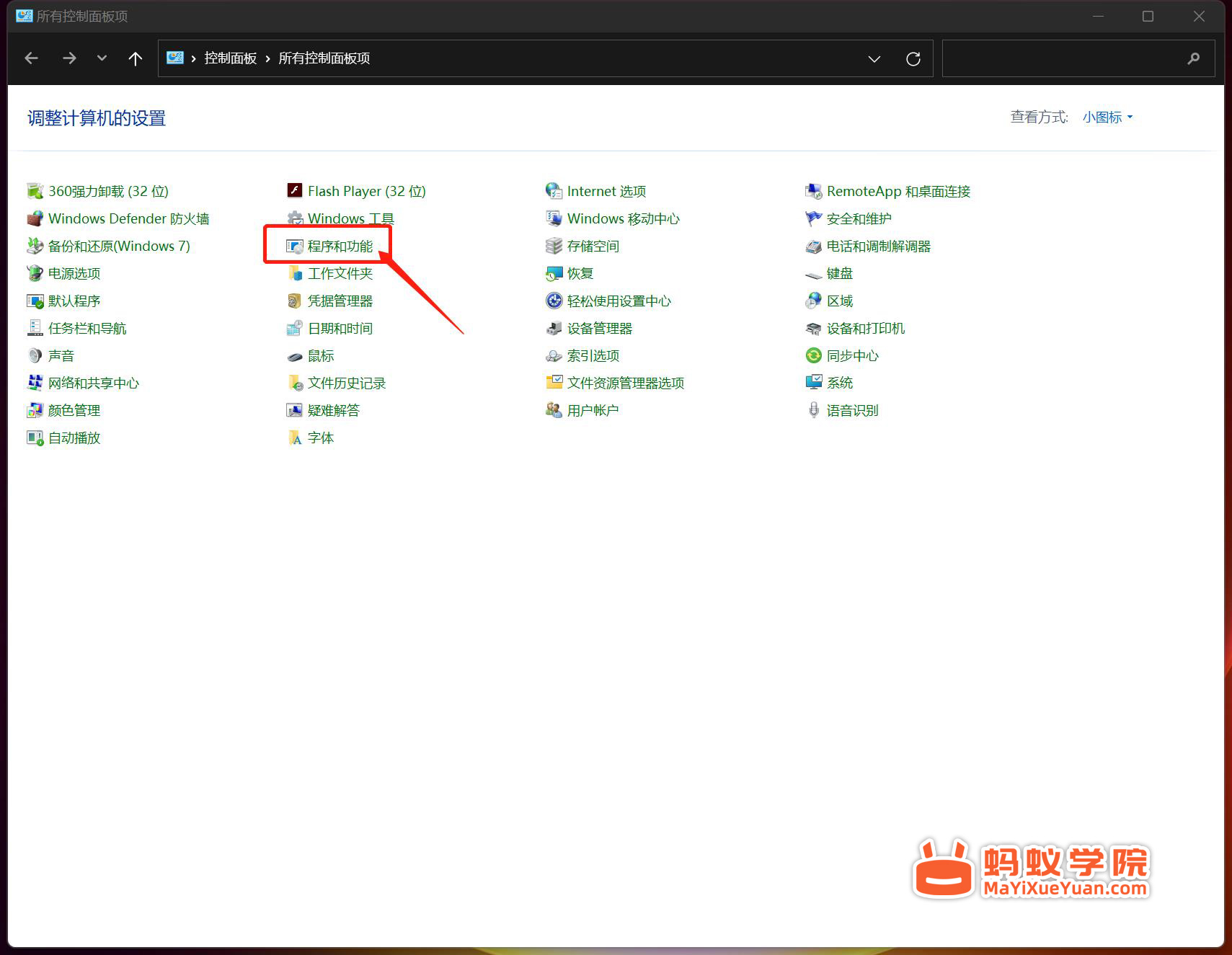
Task: Open 索引选项 link
Action: 593,355
